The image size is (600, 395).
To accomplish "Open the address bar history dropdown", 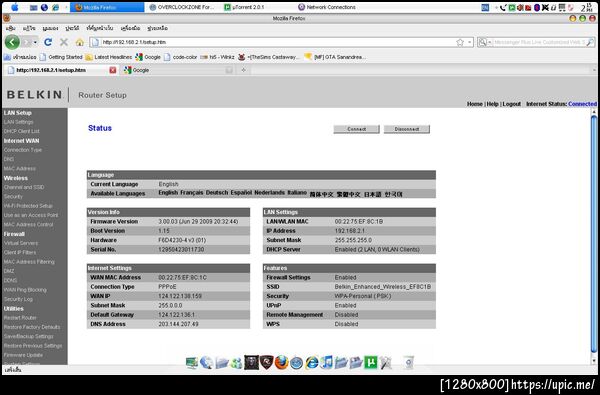I will (x=470, y=42).
